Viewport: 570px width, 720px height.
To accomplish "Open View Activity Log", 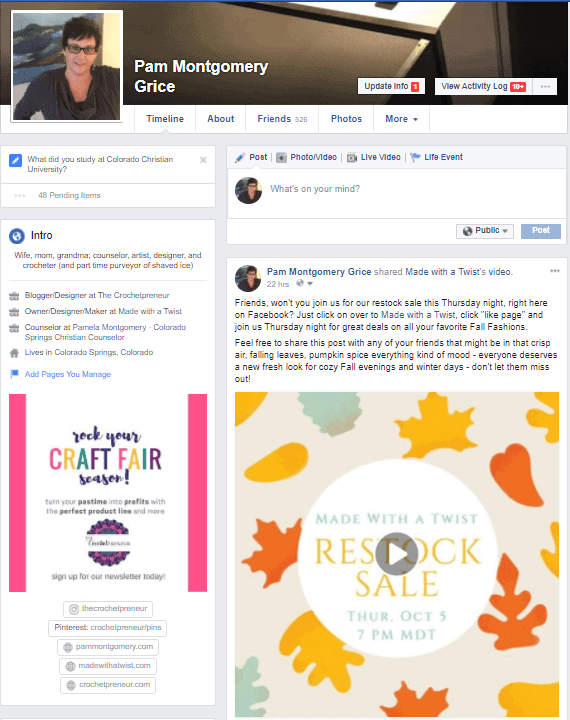I will tap(483, 86).
